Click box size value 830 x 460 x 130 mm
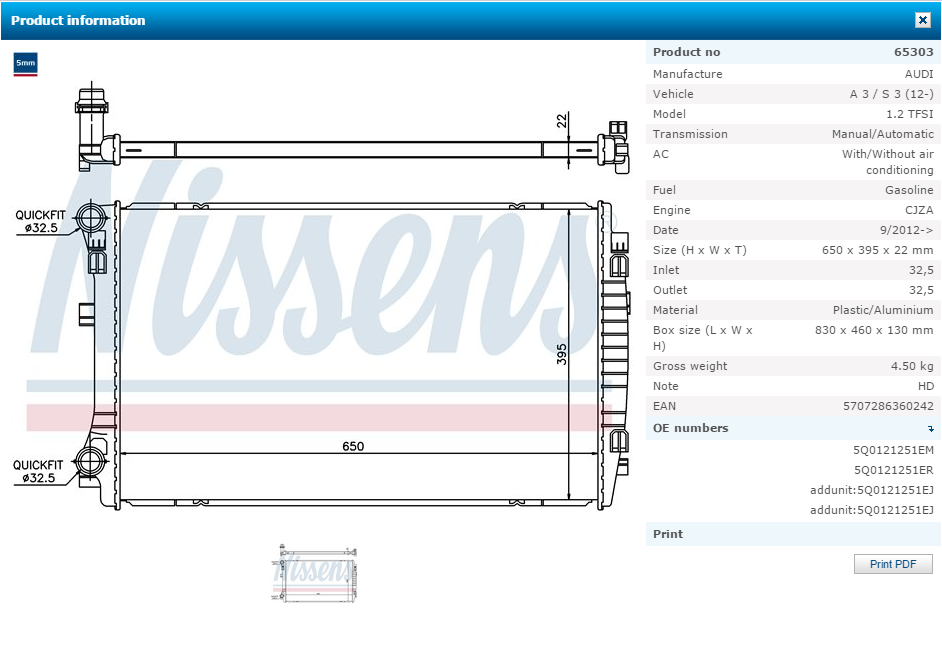The width and height of the screenshot is (942, 648). (874, 330)
